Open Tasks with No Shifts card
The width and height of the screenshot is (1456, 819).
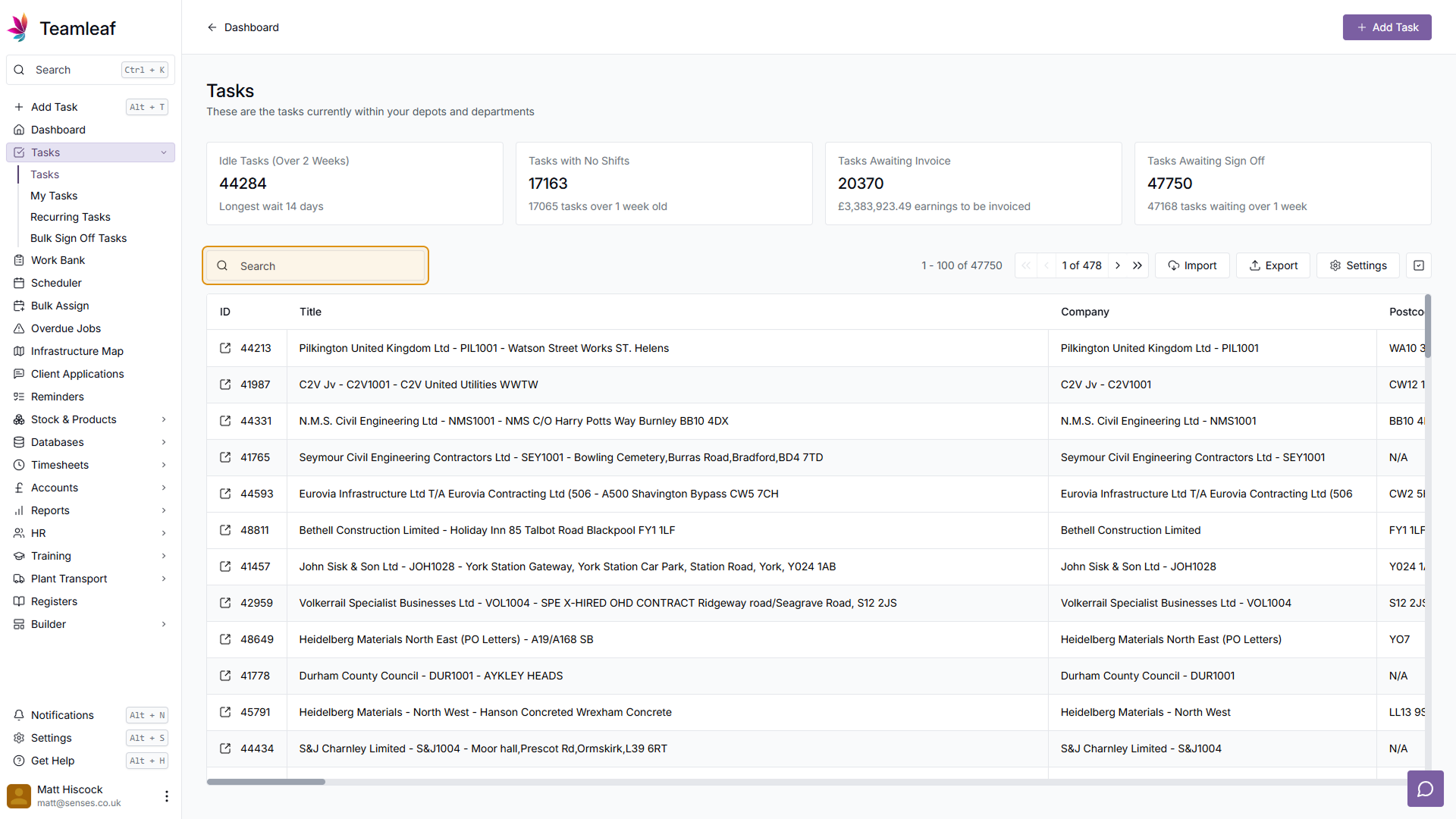click(664, 184)
